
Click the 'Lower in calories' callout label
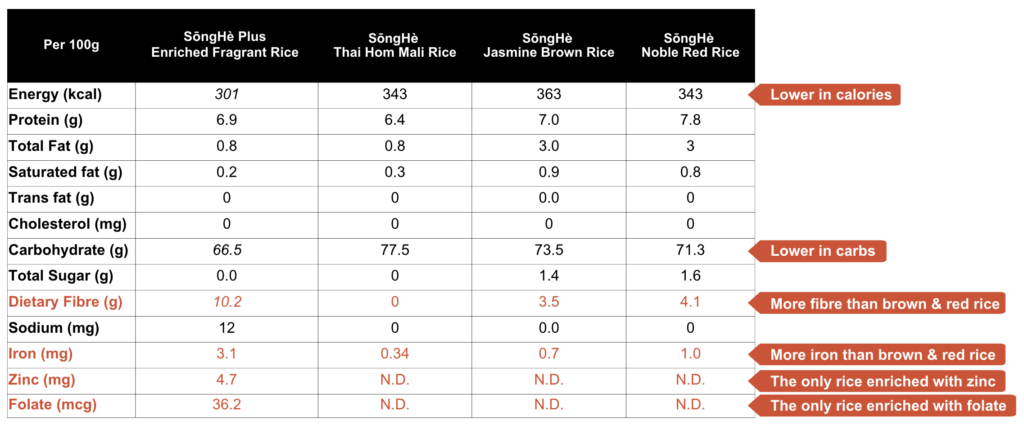point(829,95)
